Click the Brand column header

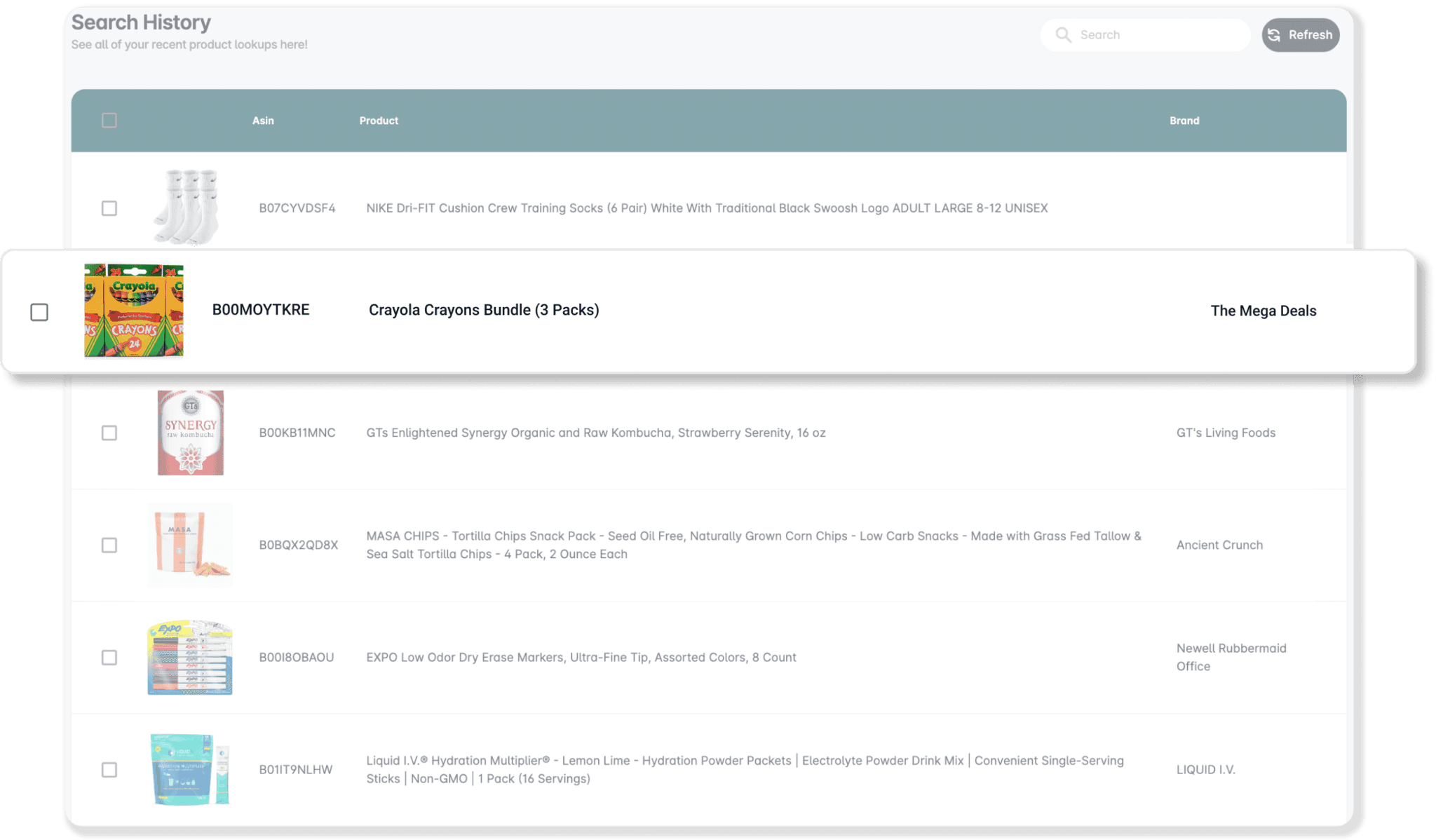click(x=1184, y=121)
